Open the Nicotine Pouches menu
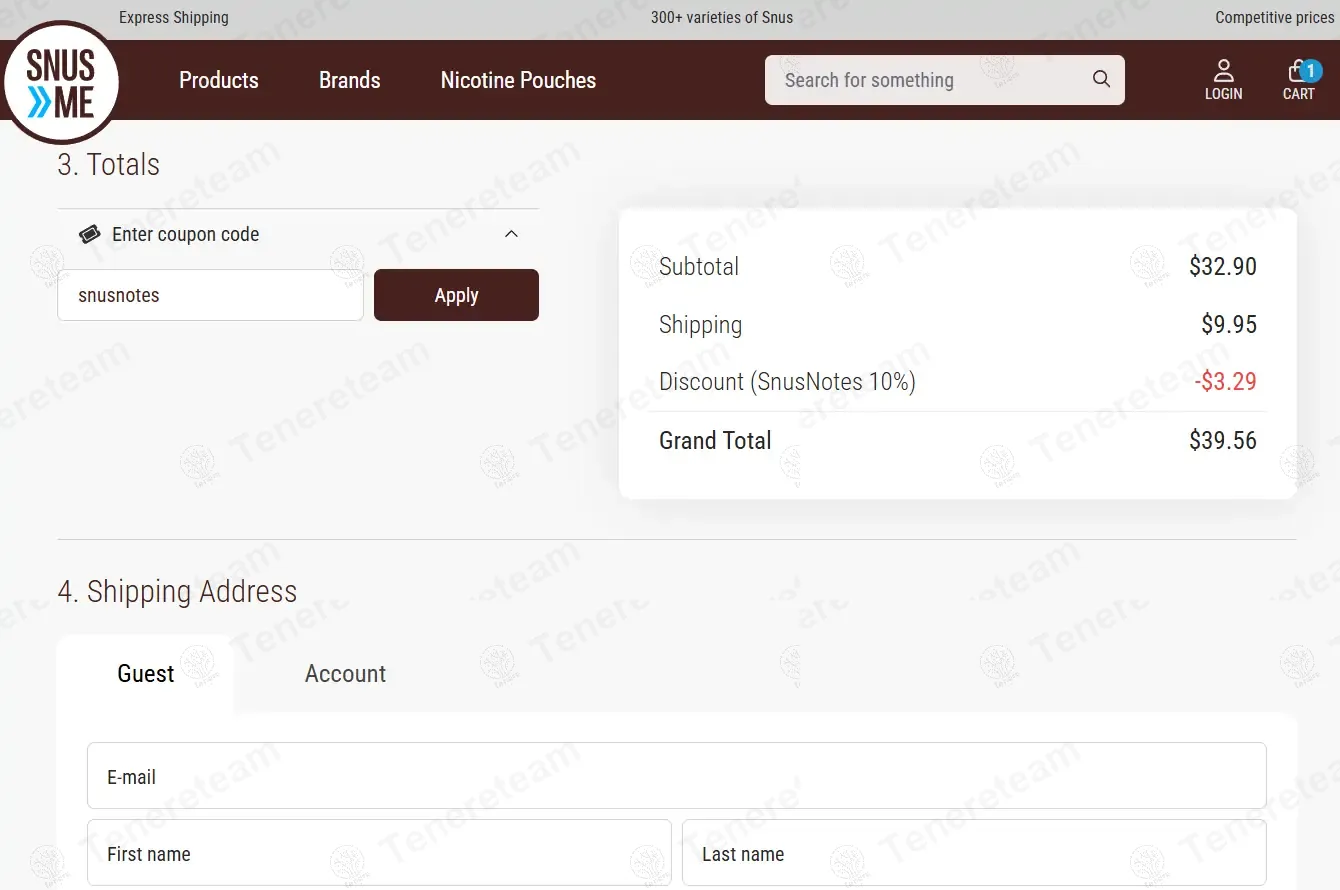The image size is (1340, 890). click(x=518, y=80)
